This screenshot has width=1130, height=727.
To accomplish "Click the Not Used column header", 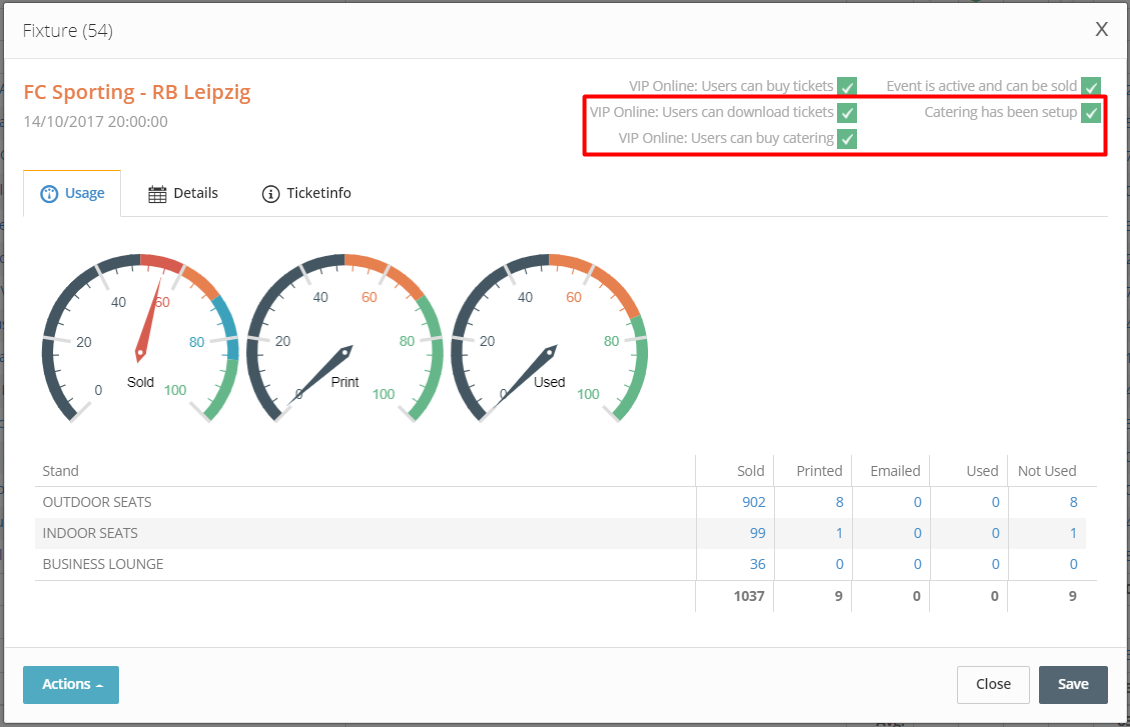I will 1046,471.
